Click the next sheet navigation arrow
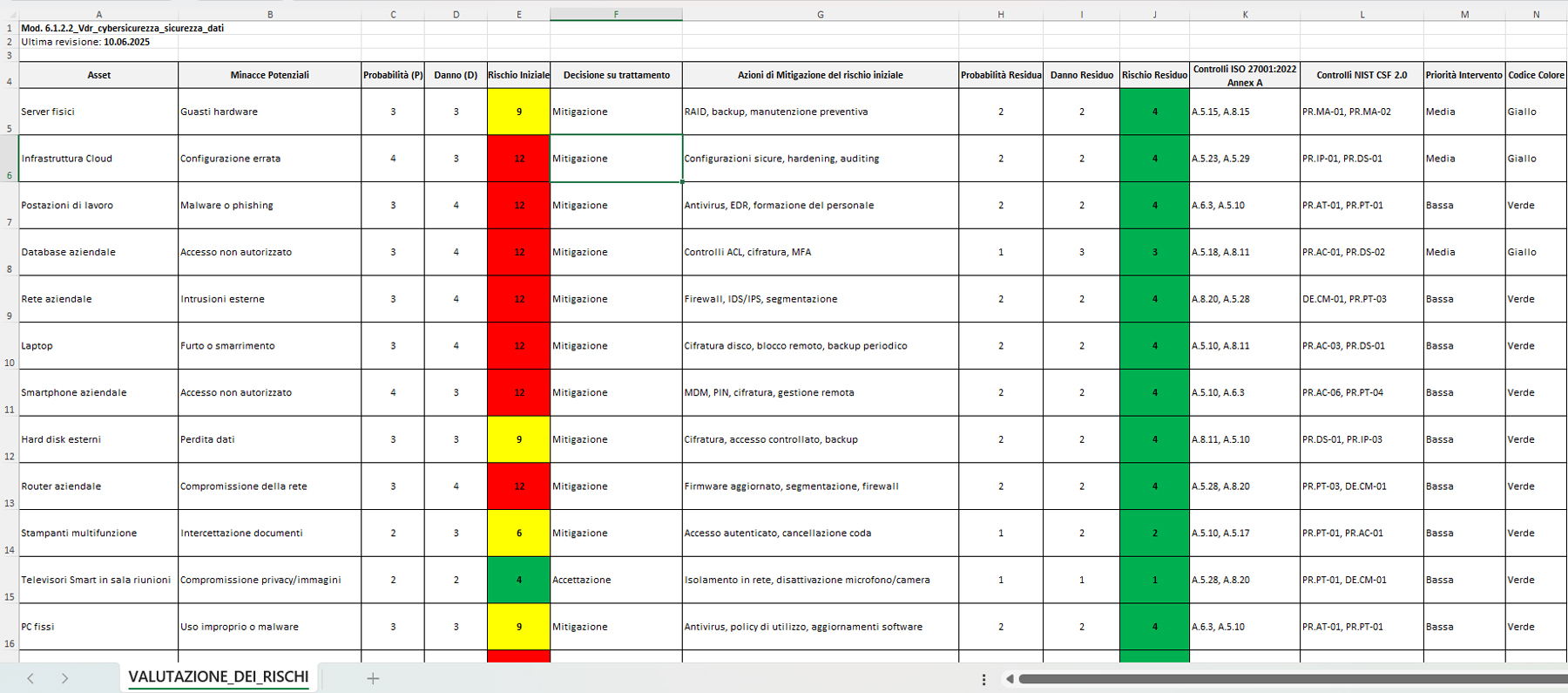Viewport: 1568px width, 693px height. 64,678
